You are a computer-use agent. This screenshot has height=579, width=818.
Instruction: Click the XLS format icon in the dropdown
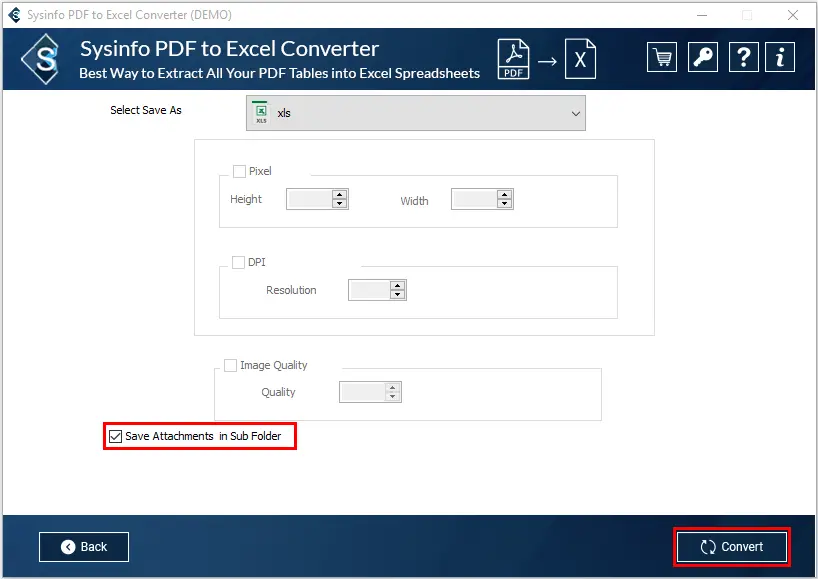pos(260,113)
